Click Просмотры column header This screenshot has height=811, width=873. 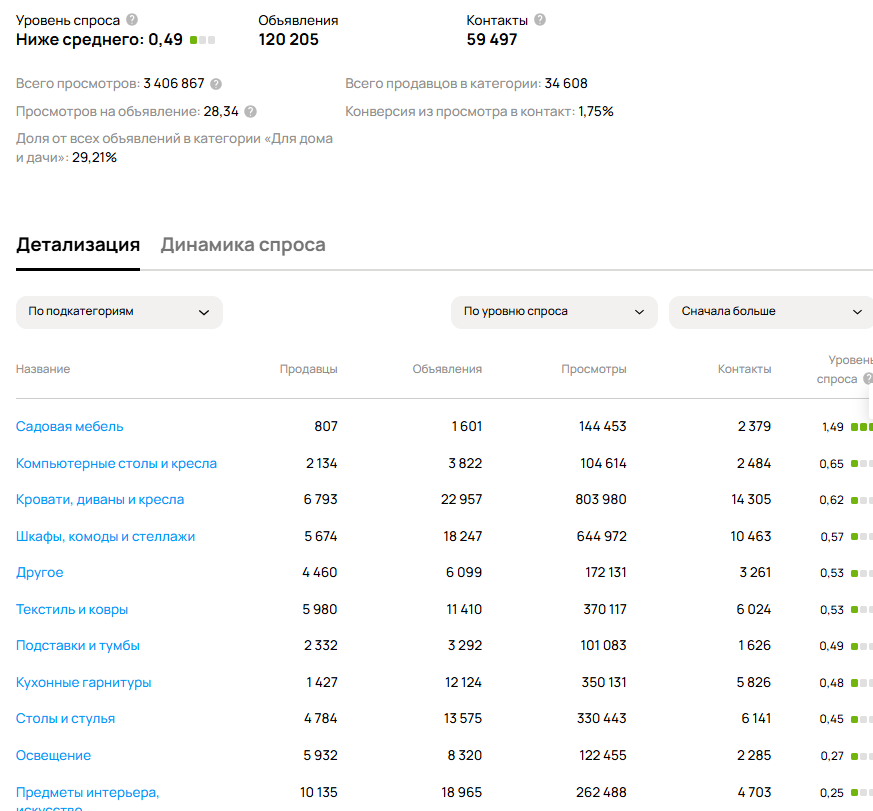click(x=594, y=369)
